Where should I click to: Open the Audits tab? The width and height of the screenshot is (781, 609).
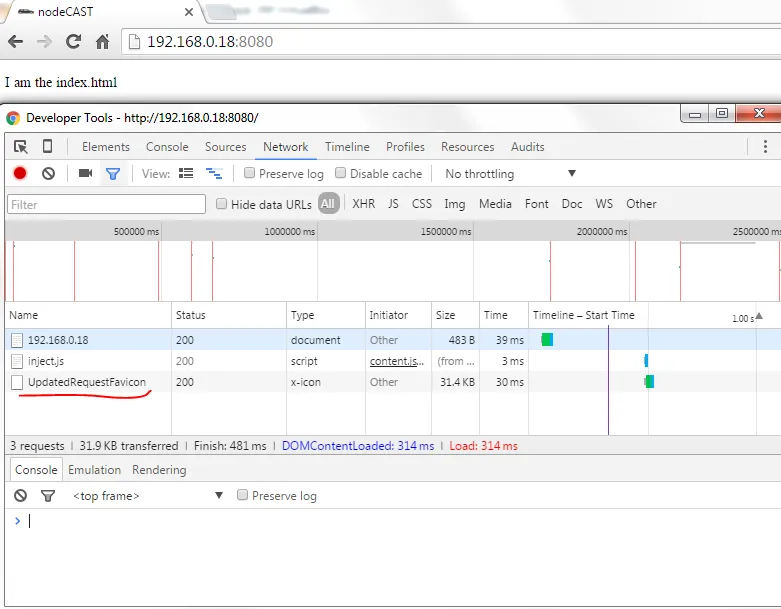(x=527, y=147)
